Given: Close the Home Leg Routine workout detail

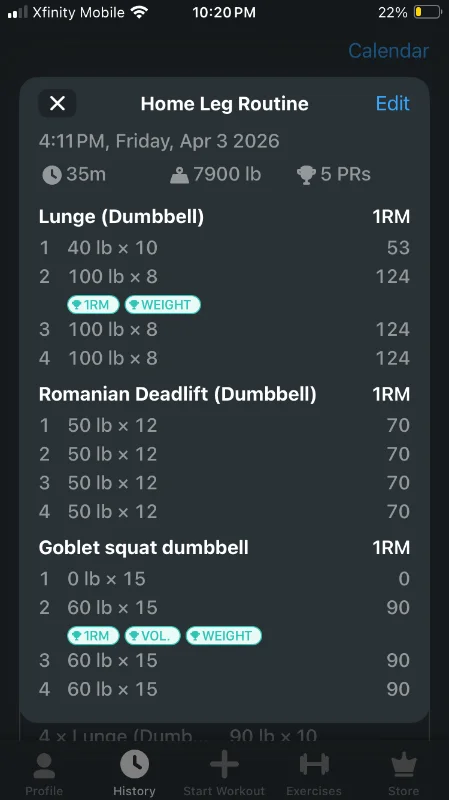Looking at the screenshot, I should 57,104.
